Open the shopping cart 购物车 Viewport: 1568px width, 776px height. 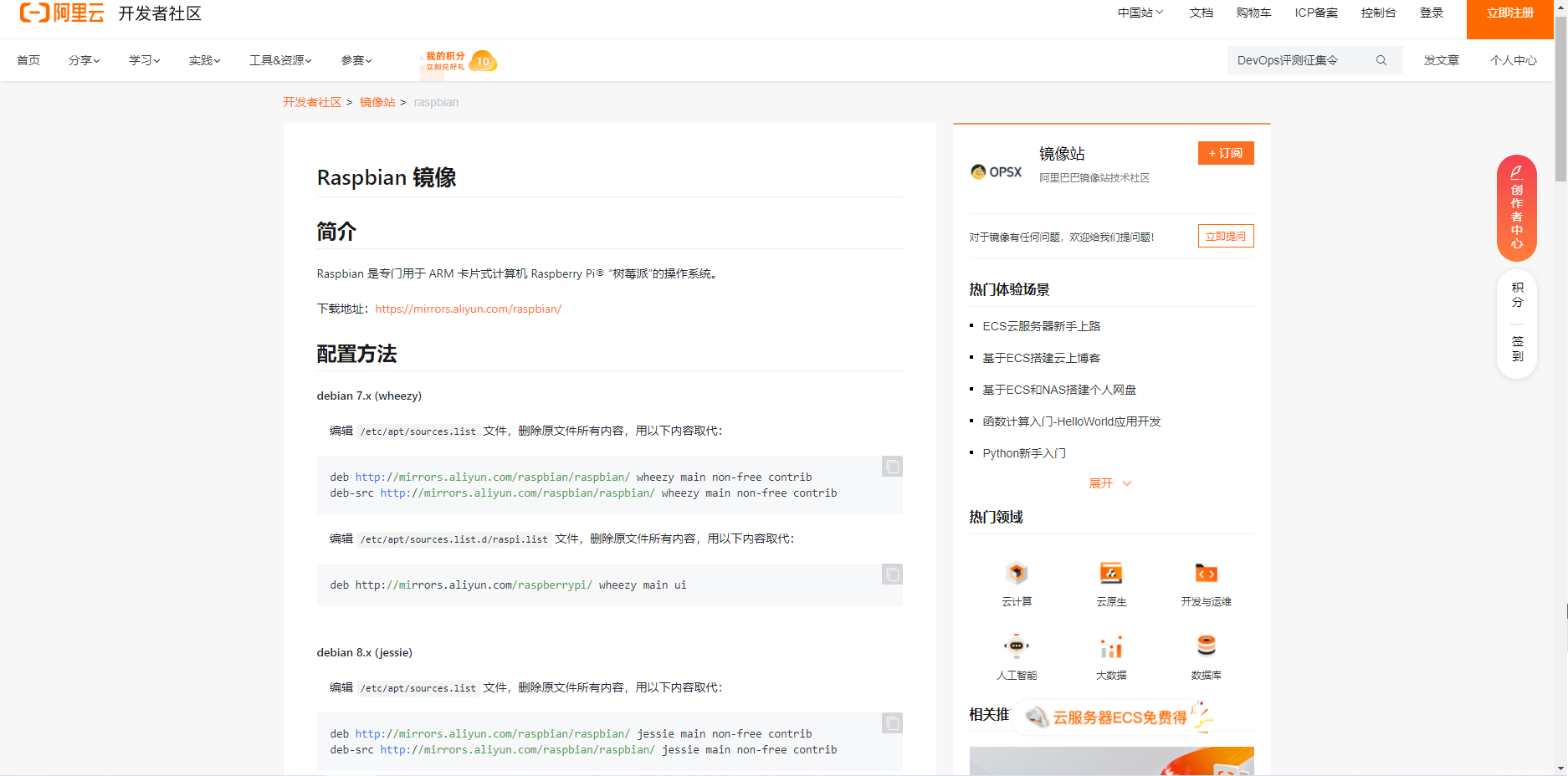[x=1253, y=13]
